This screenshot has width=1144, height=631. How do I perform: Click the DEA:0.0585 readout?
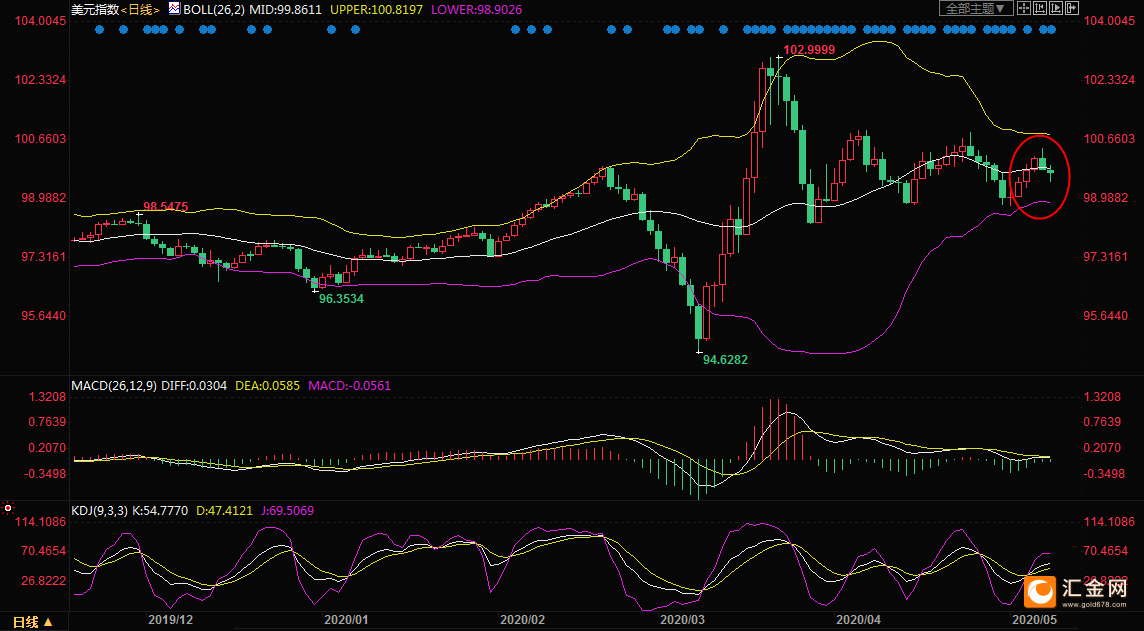click(x=267, y=385)
